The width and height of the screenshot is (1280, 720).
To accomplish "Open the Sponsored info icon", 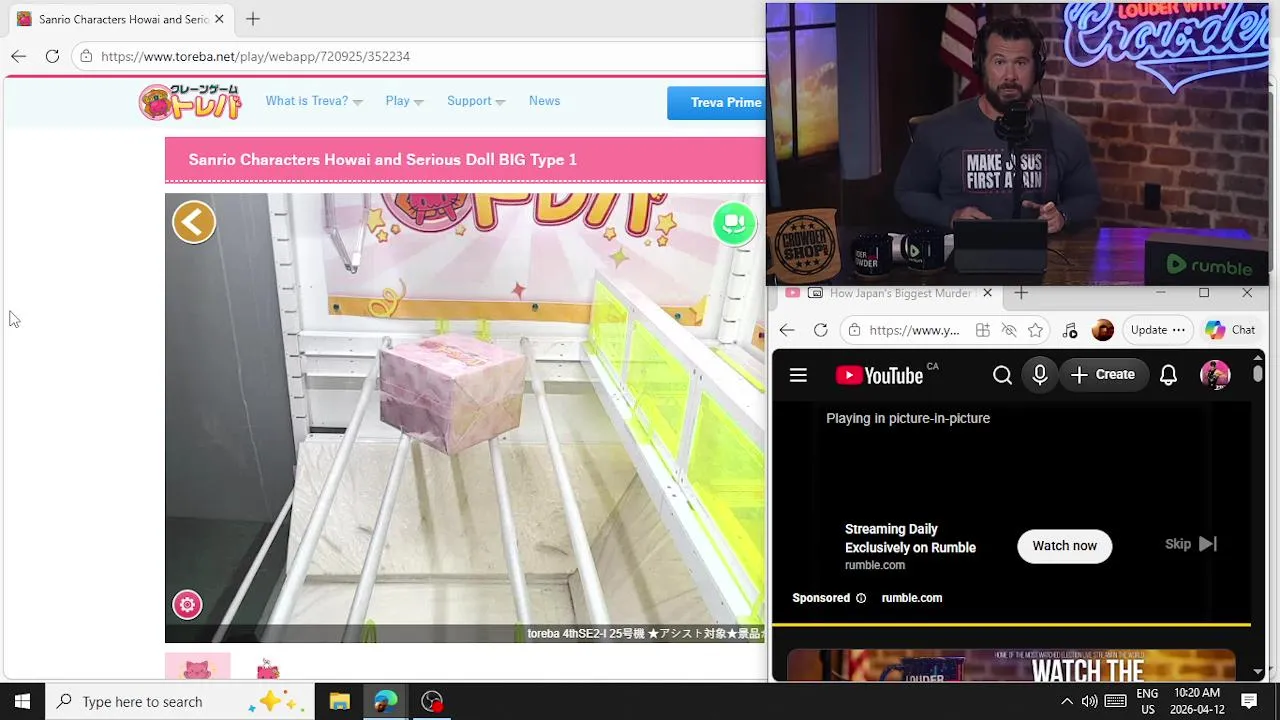I will click(x=861, y=598).
